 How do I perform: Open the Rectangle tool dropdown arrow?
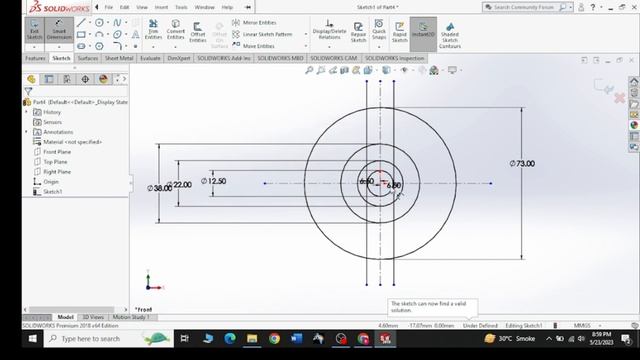pyautogui.click(x=90, y=34)
